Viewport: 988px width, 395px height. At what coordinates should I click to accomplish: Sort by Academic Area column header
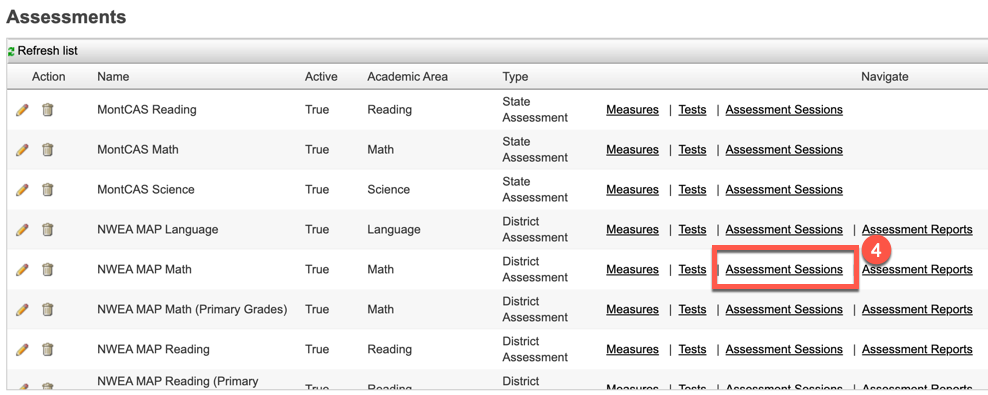(407, 77)
